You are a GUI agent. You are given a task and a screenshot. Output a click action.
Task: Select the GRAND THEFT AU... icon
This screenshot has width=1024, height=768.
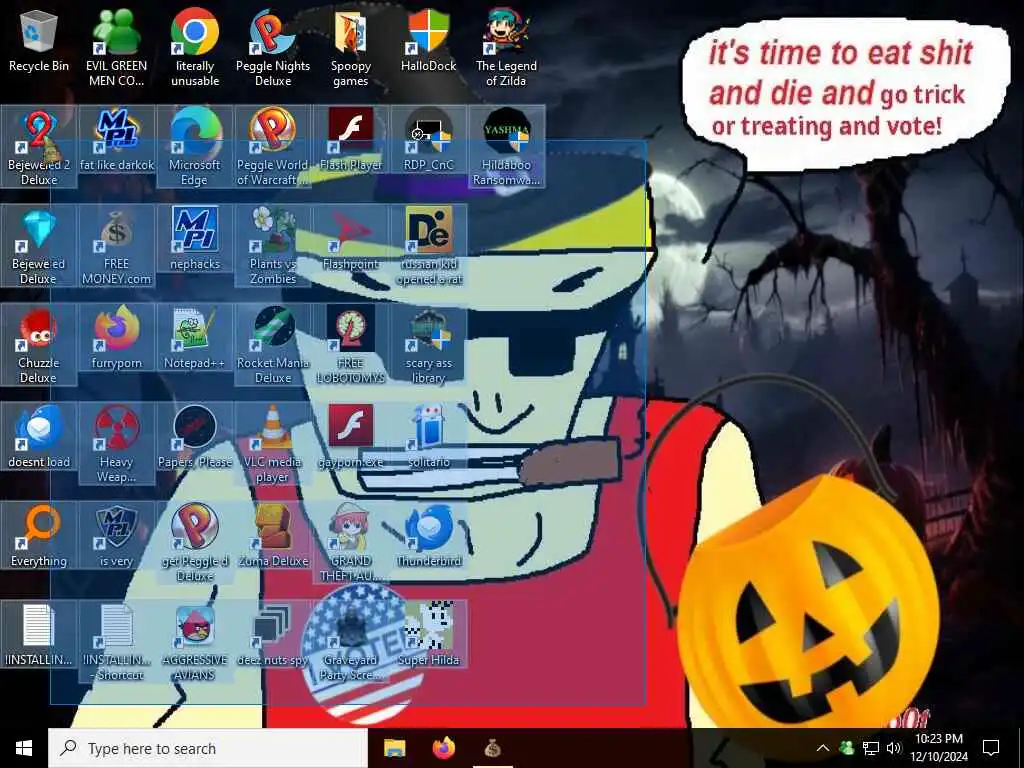coord(351,543)
